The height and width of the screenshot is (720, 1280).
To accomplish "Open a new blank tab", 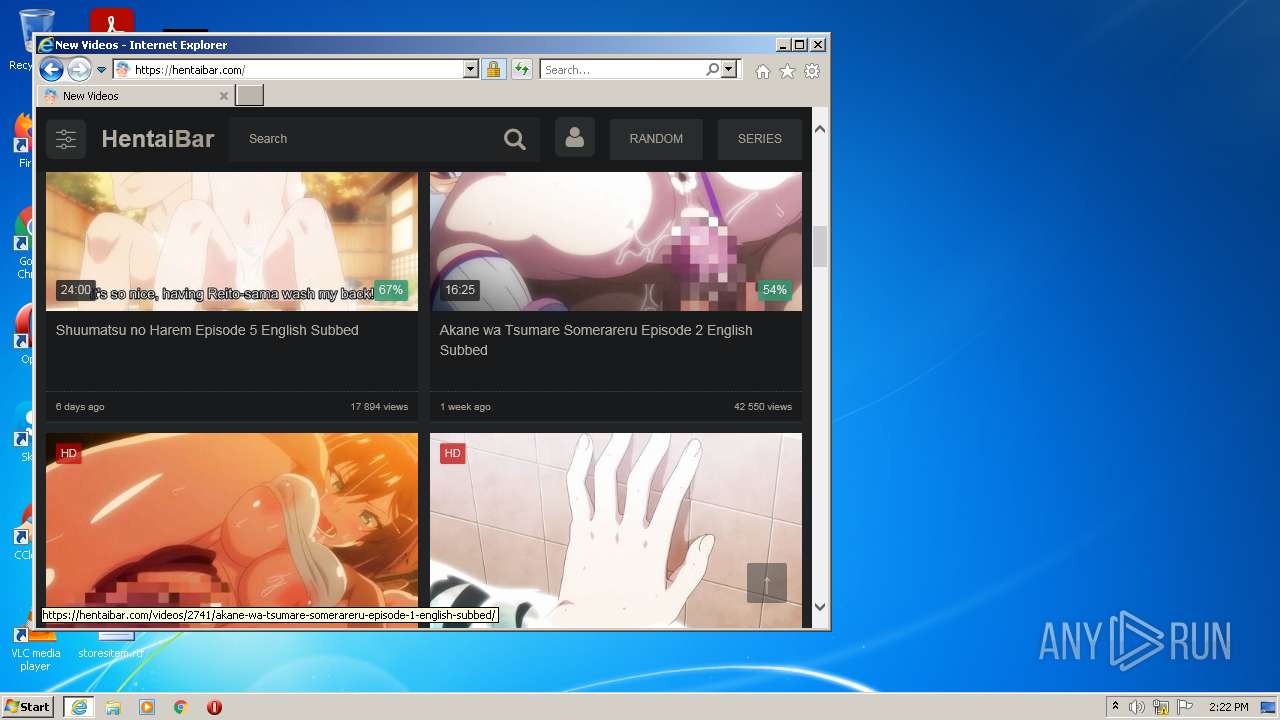I will coord(250,96).
